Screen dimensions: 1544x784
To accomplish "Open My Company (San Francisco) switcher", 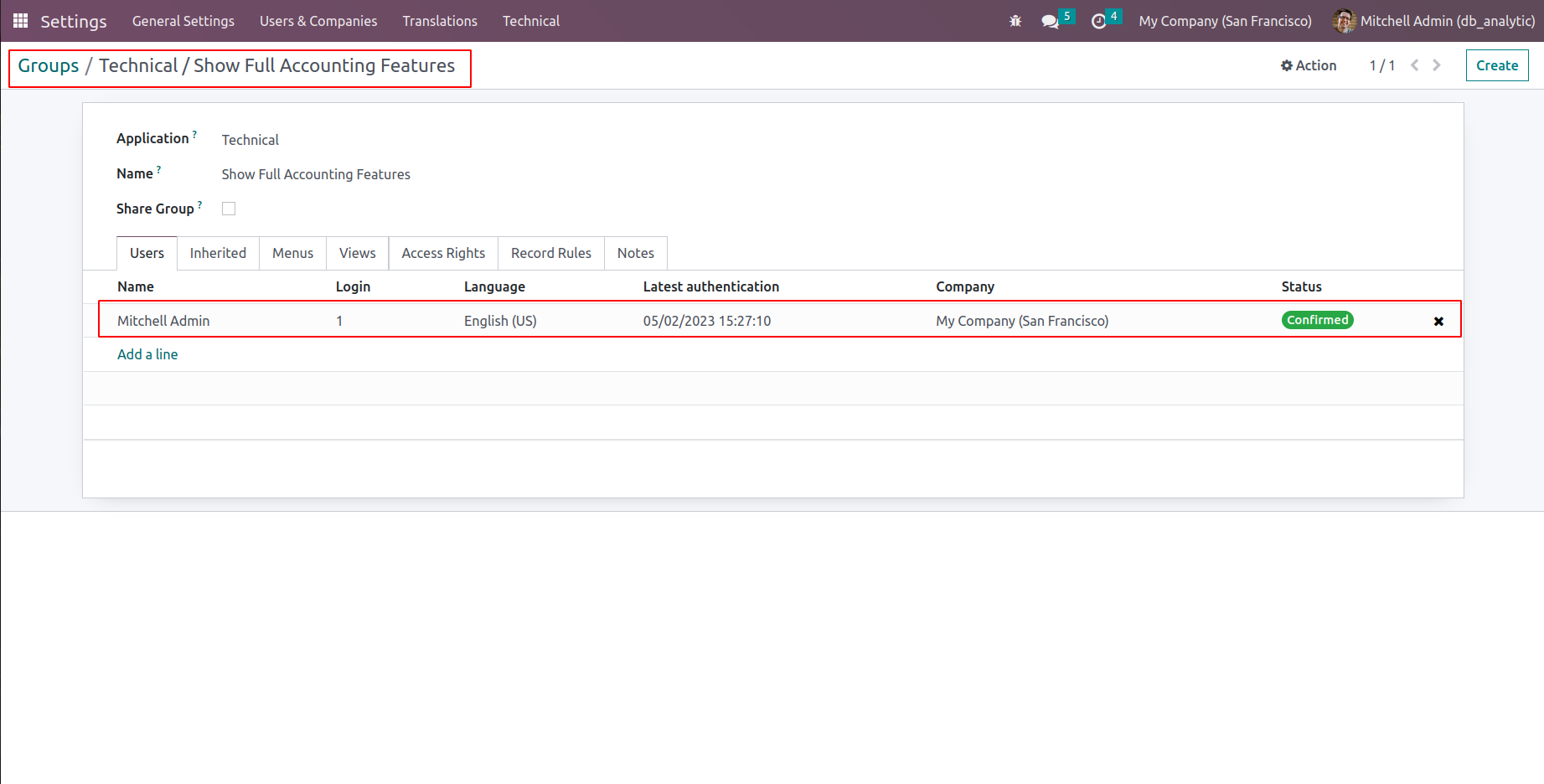I will (1225, 21).
